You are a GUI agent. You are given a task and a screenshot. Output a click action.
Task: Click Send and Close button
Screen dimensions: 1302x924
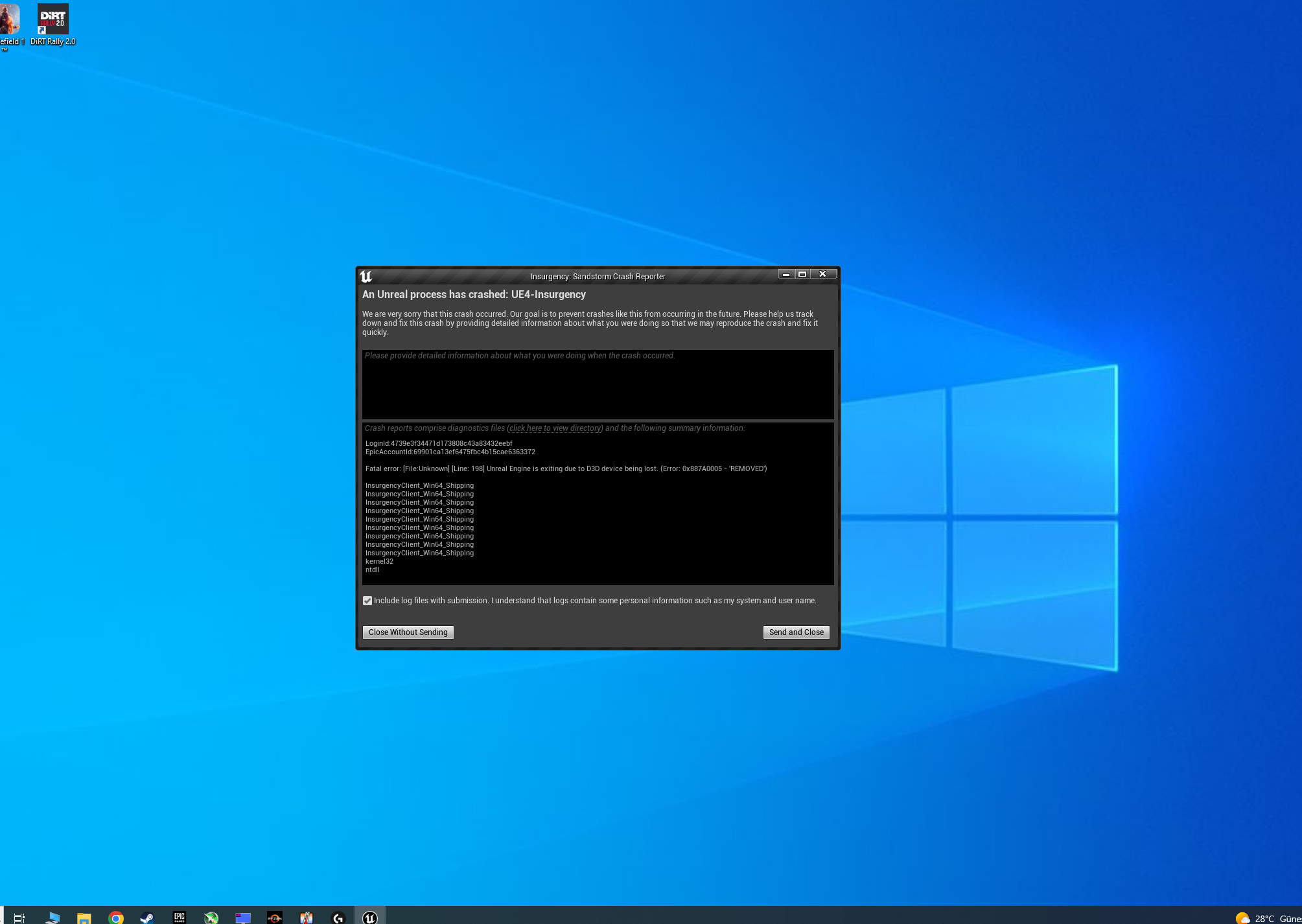795,631
